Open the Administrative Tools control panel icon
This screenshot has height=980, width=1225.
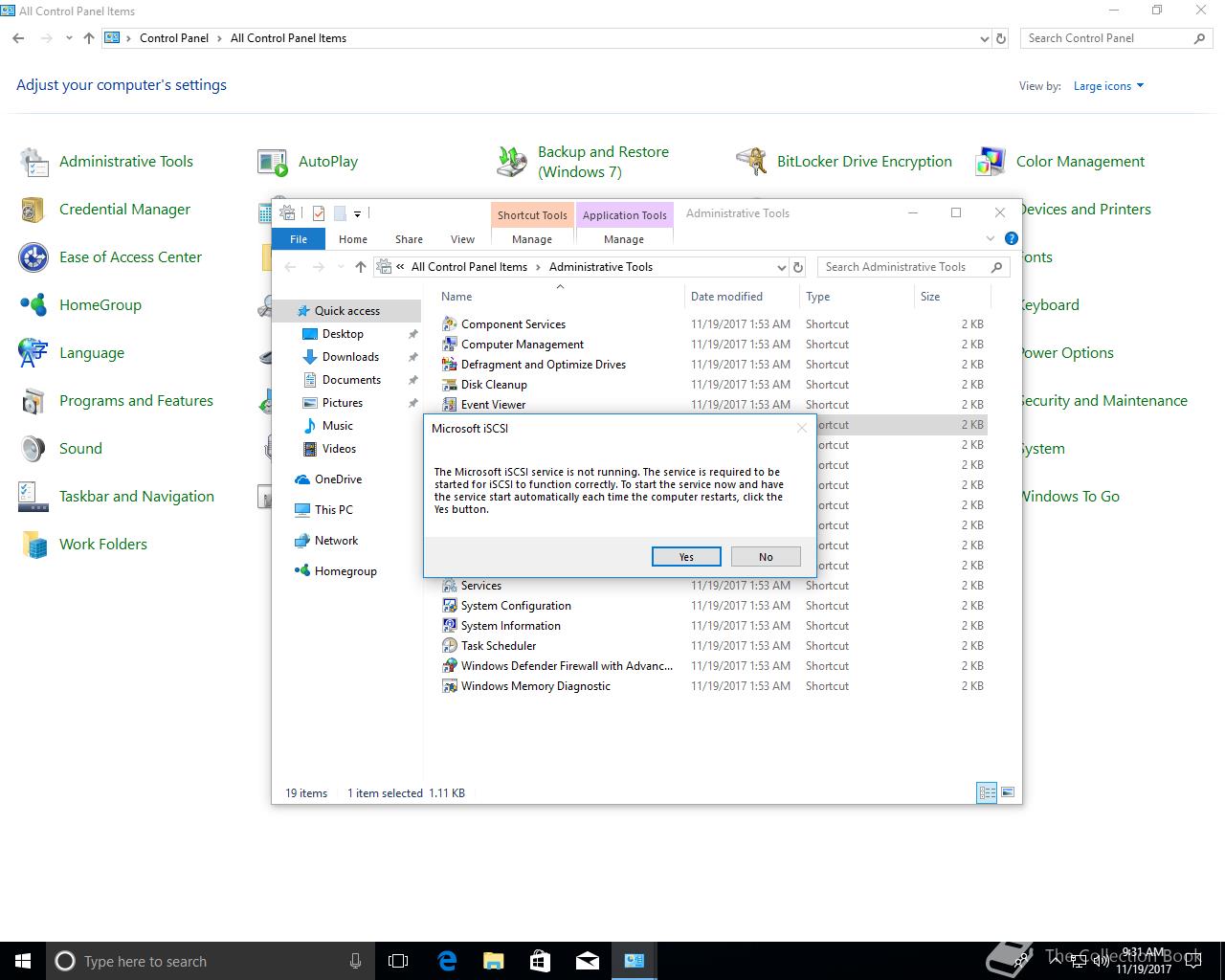[x=34, y=162]
